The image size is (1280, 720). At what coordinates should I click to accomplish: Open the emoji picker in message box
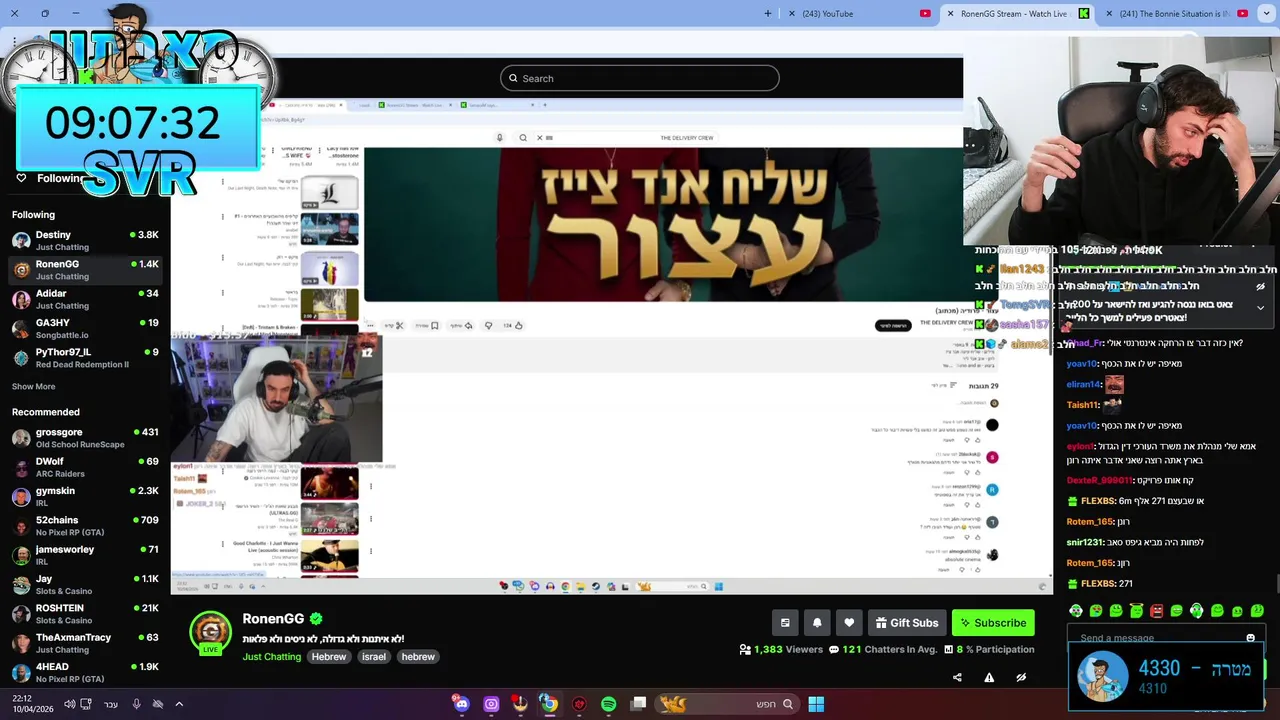[x=1250, y=638]
